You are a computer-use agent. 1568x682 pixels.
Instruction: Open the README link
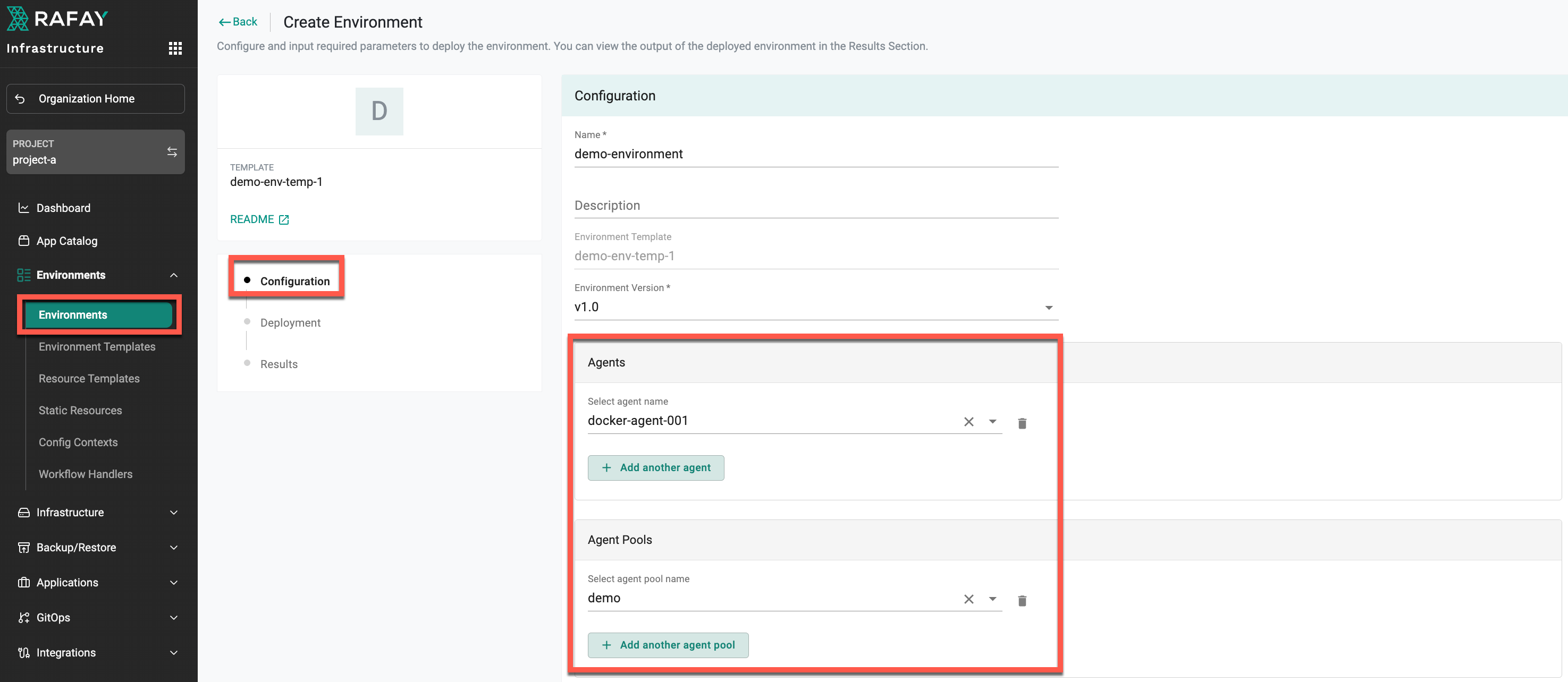click(259, 219)
